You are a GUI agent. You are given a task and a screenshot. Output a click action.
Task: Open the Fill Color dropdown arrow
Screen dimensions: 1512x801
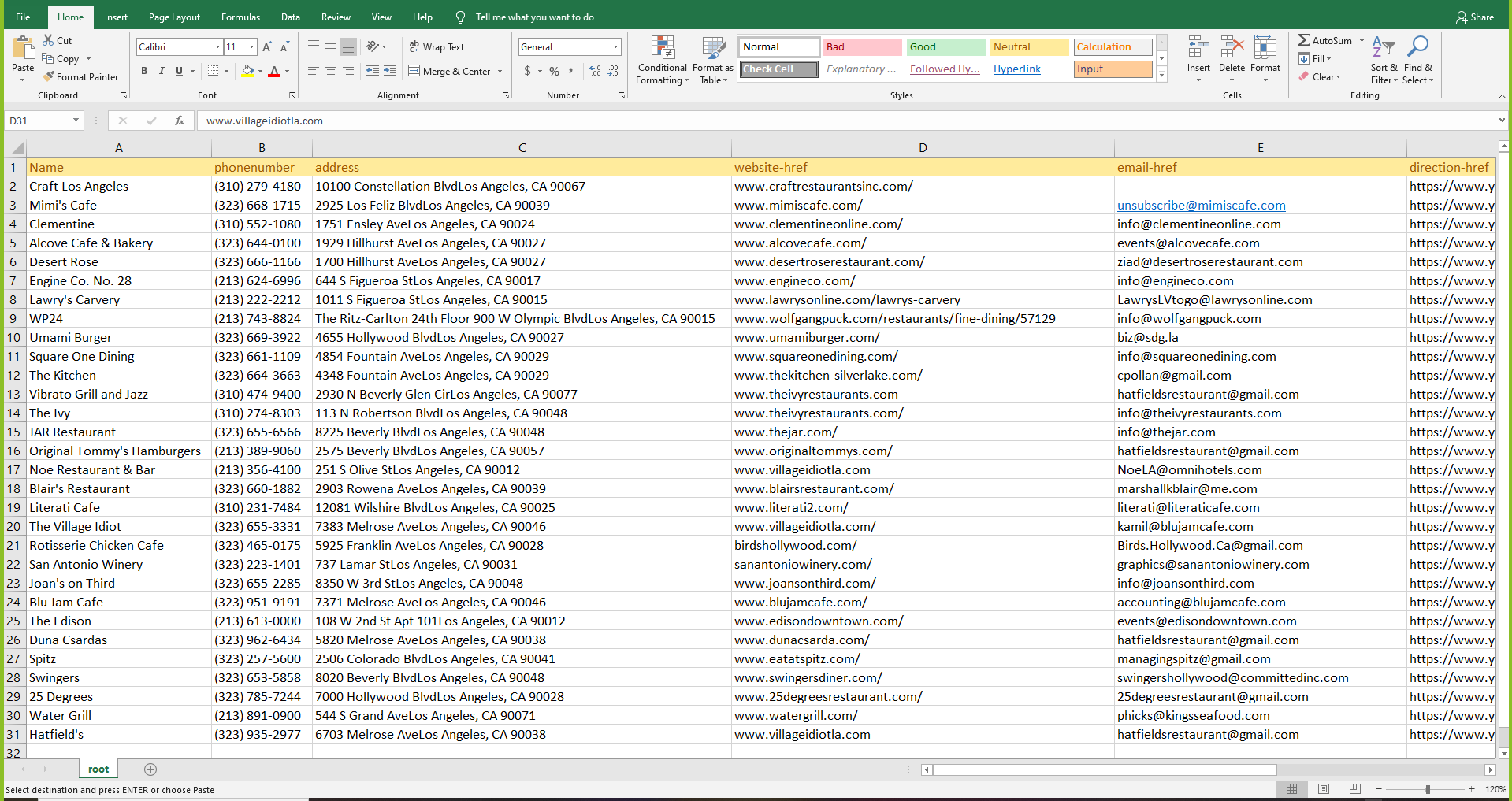pos(260,71)
